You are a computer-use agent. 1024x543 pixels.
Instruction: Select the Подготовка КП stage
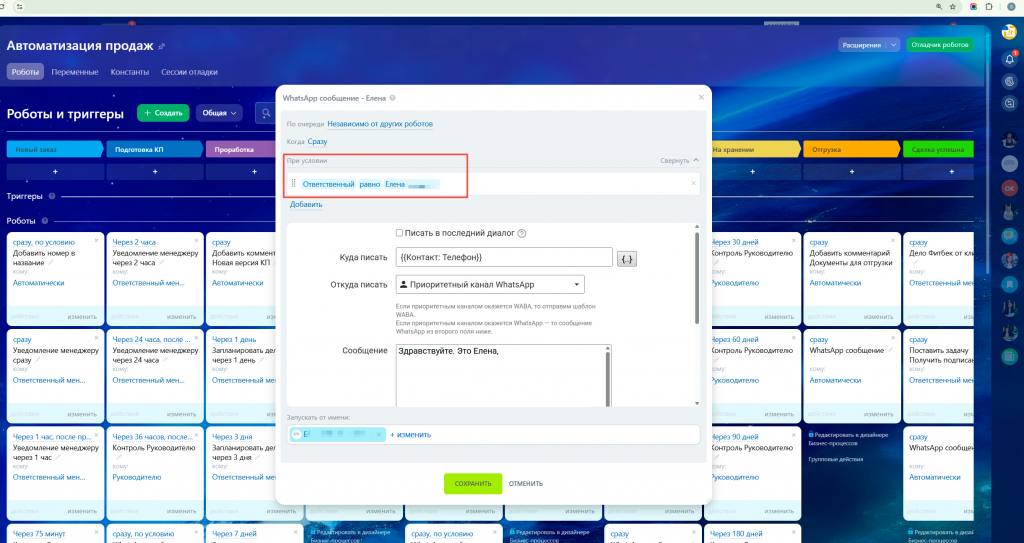pos(155,150)
